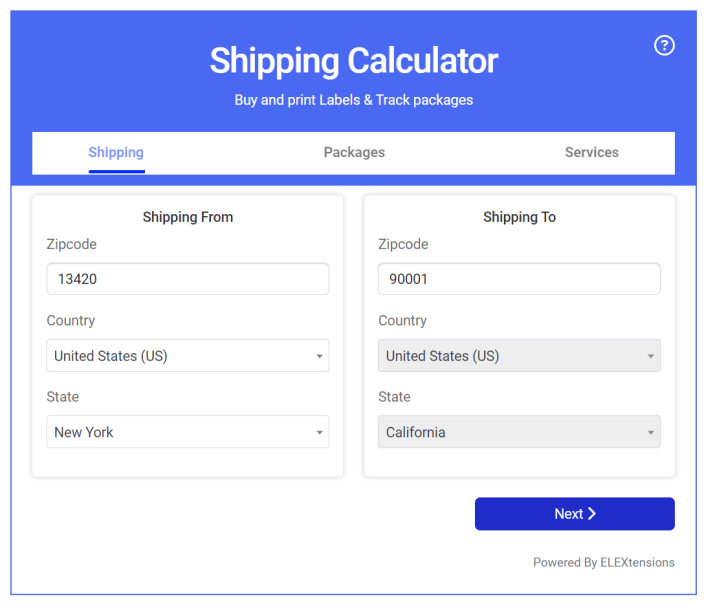Image resolution: width=704 pixels, height=606 pixels.
Task: Click the Zipcode label under Shipping To
Action: tap(403, 244)
